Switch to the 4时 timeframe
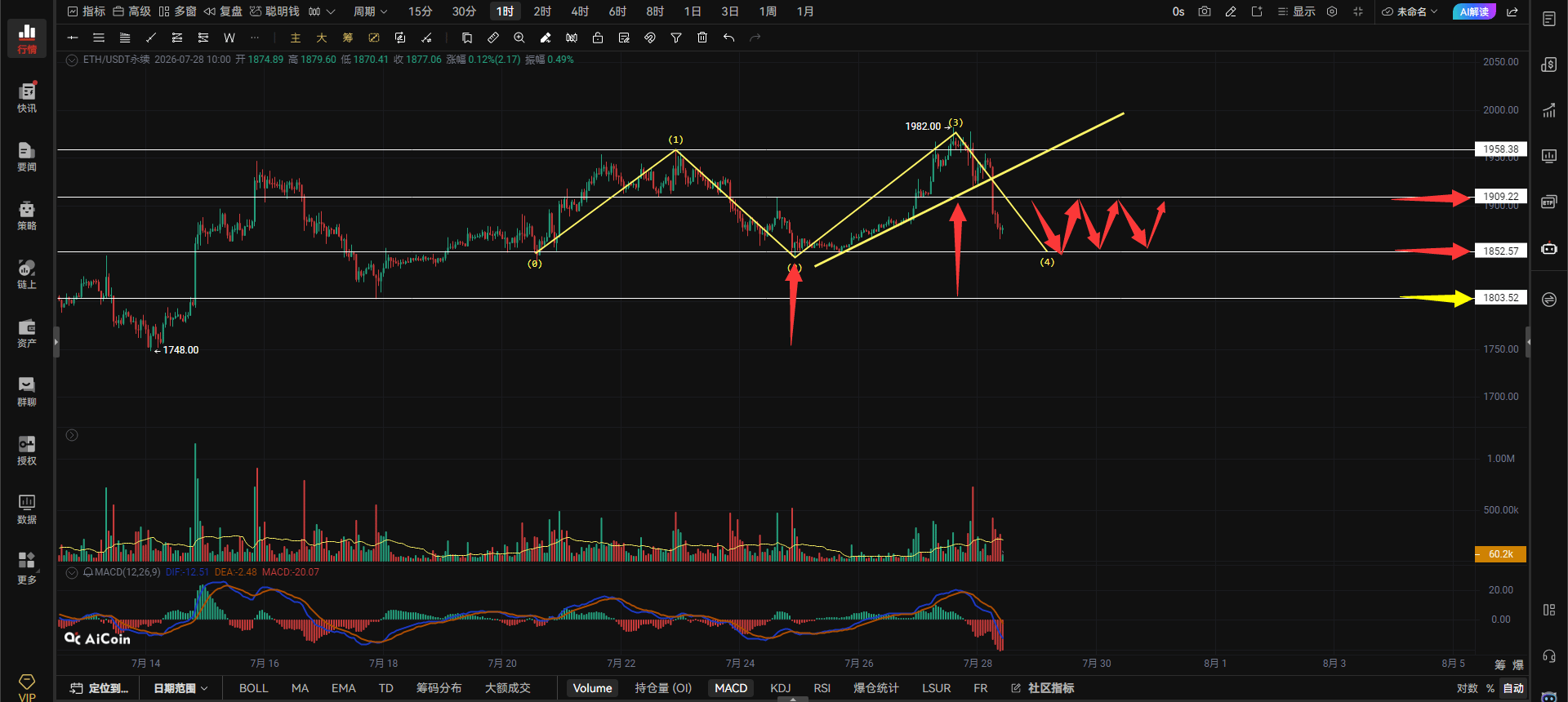This screenshot has height=702, width=1568. 580,11
